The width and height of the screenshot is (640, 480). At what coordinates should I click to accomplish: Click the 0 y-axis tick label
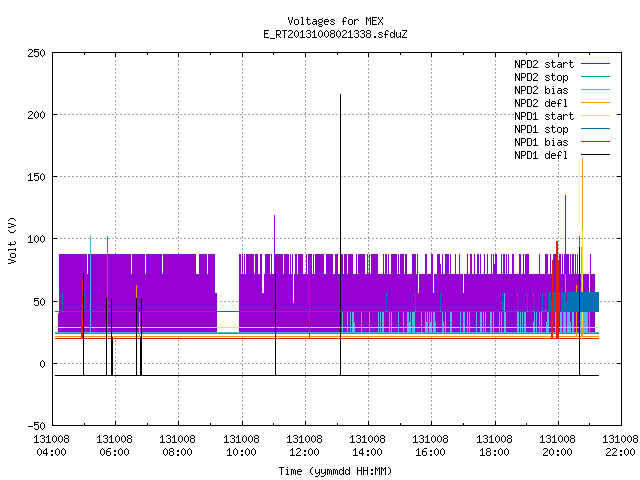[x=42, y=364]
